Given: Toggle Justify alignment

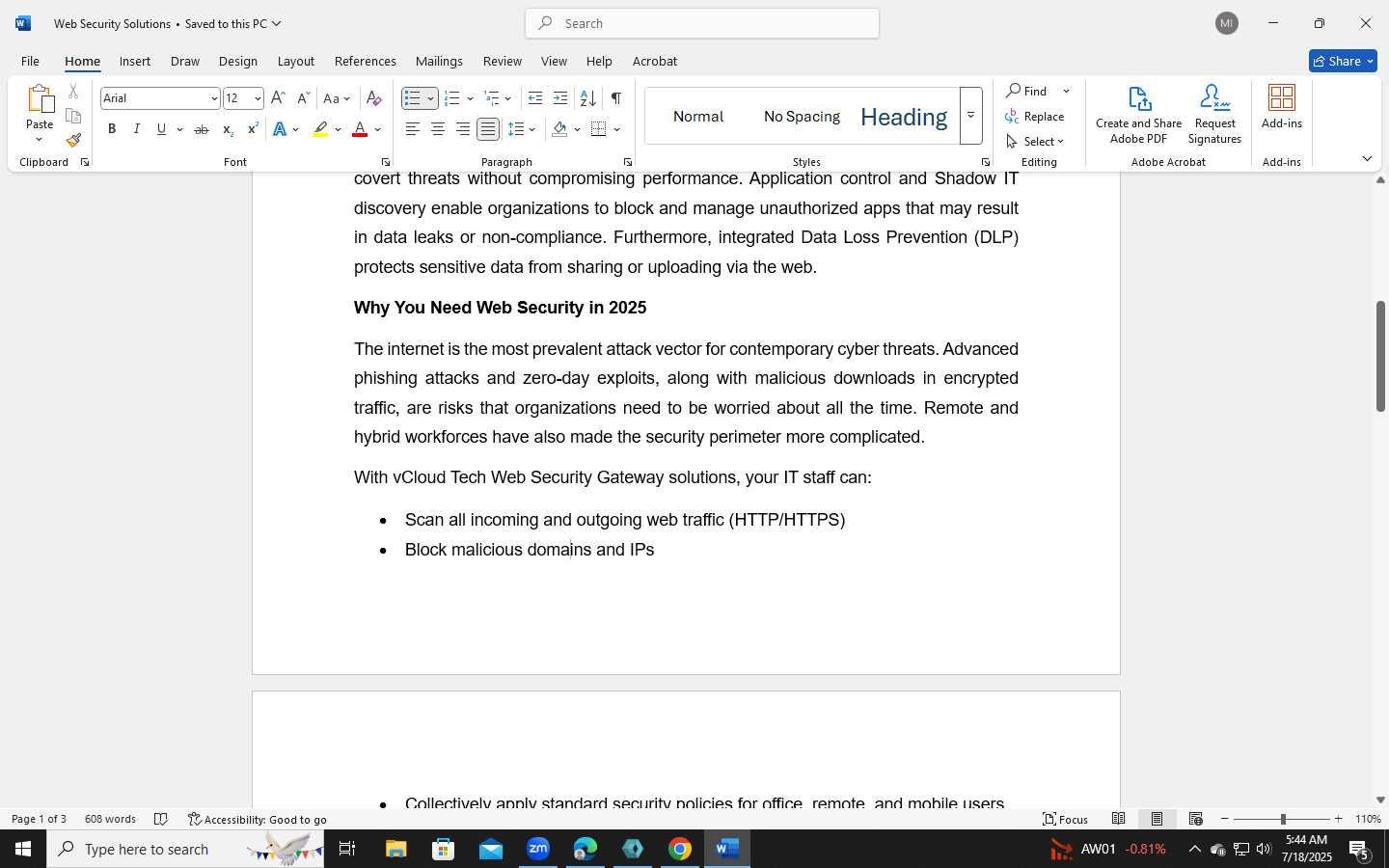Looking at the screenshot, I should (488, 129).
